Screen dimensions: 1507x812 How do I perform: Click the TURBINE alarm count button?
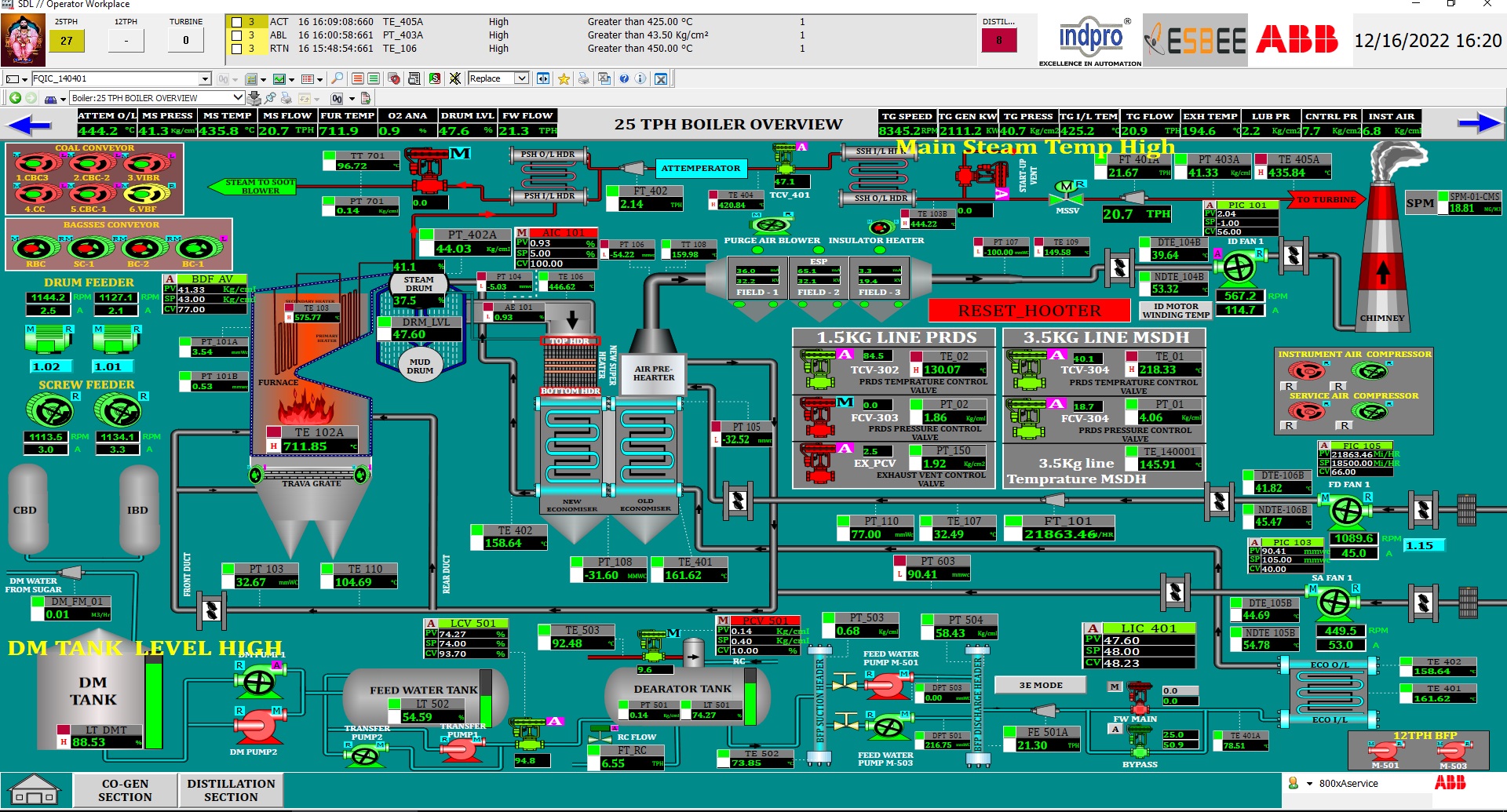click(x=186, y=40)
